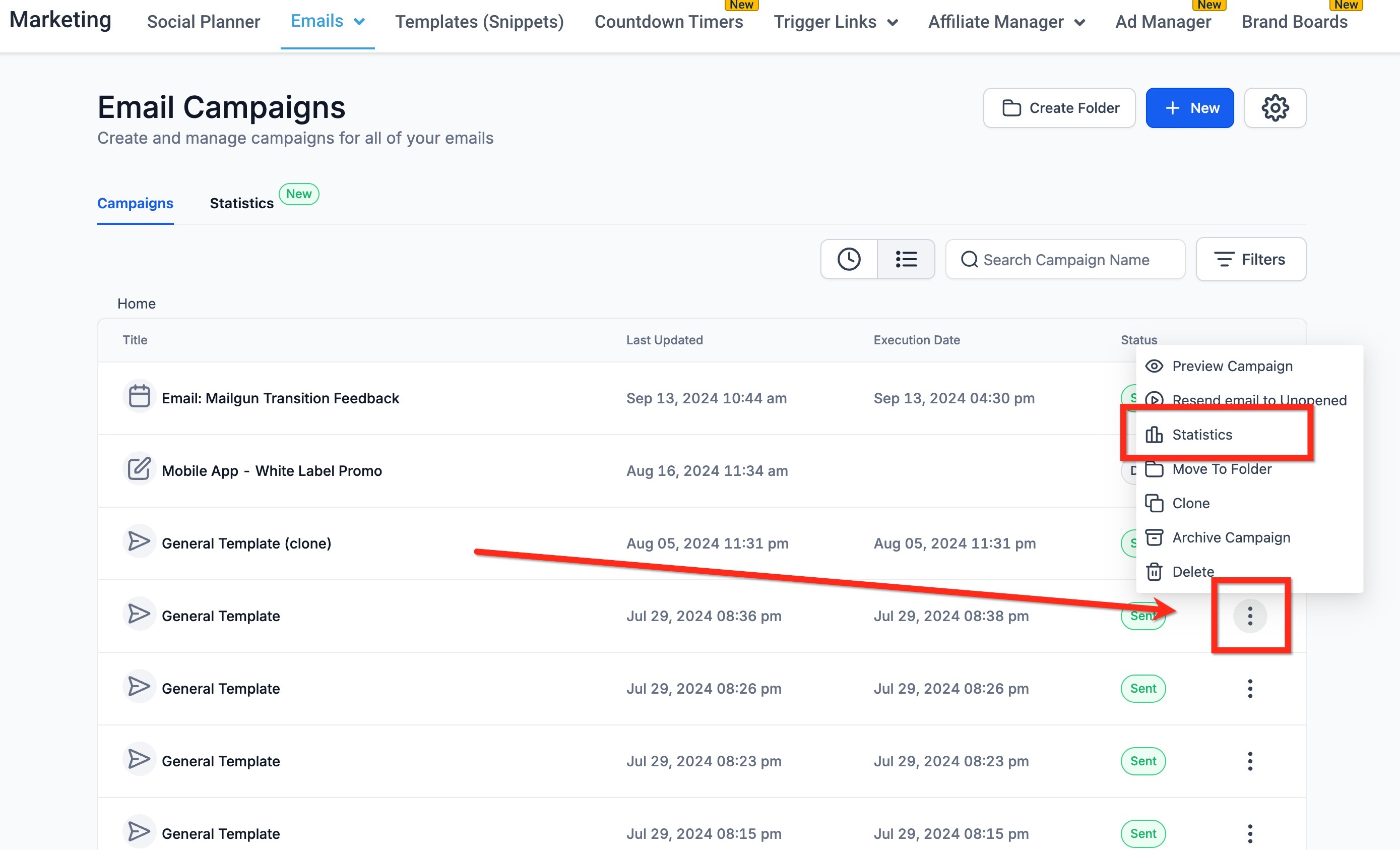The width and height of the screenshot is (1400, 850).
Task: Switch to list view toggle
Action: point(906,259)
